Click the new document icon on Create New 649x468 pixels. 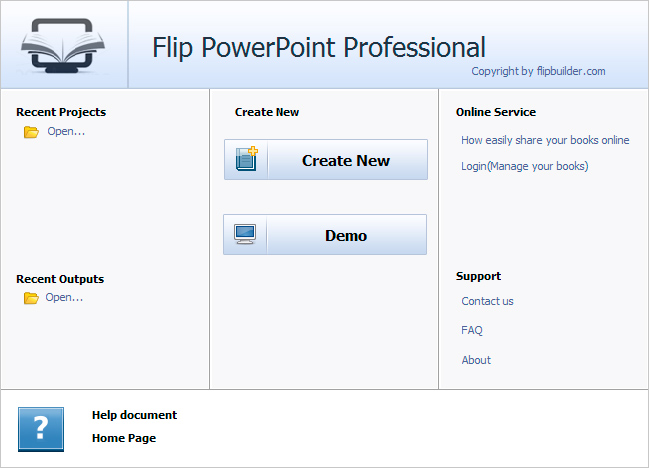tap(246, 160)
